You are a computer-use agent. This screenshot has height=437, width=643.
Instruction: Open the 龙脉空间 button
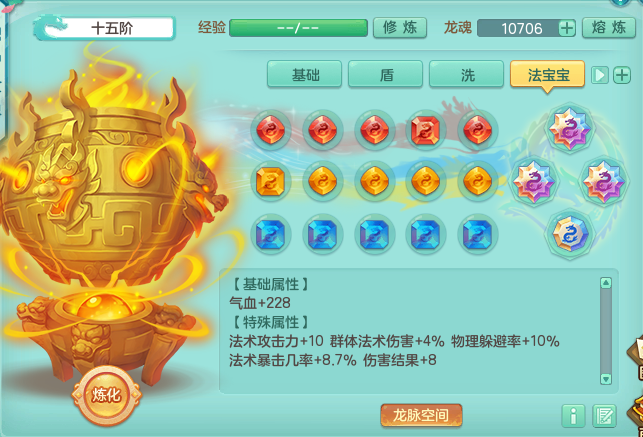click(x=421, y=415)
